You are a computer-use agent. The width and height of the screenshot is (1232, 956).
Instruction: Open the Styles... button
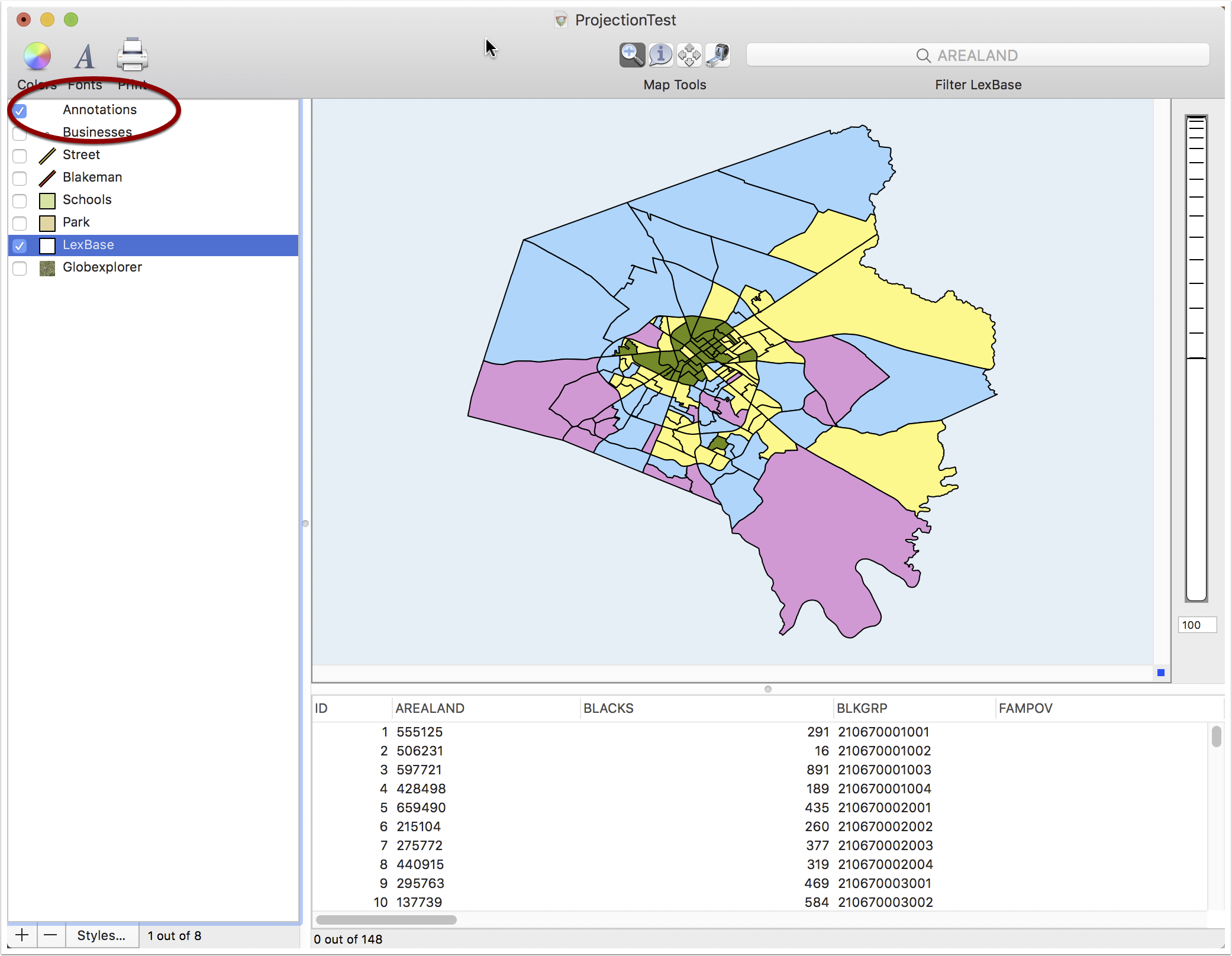(102, 935)
